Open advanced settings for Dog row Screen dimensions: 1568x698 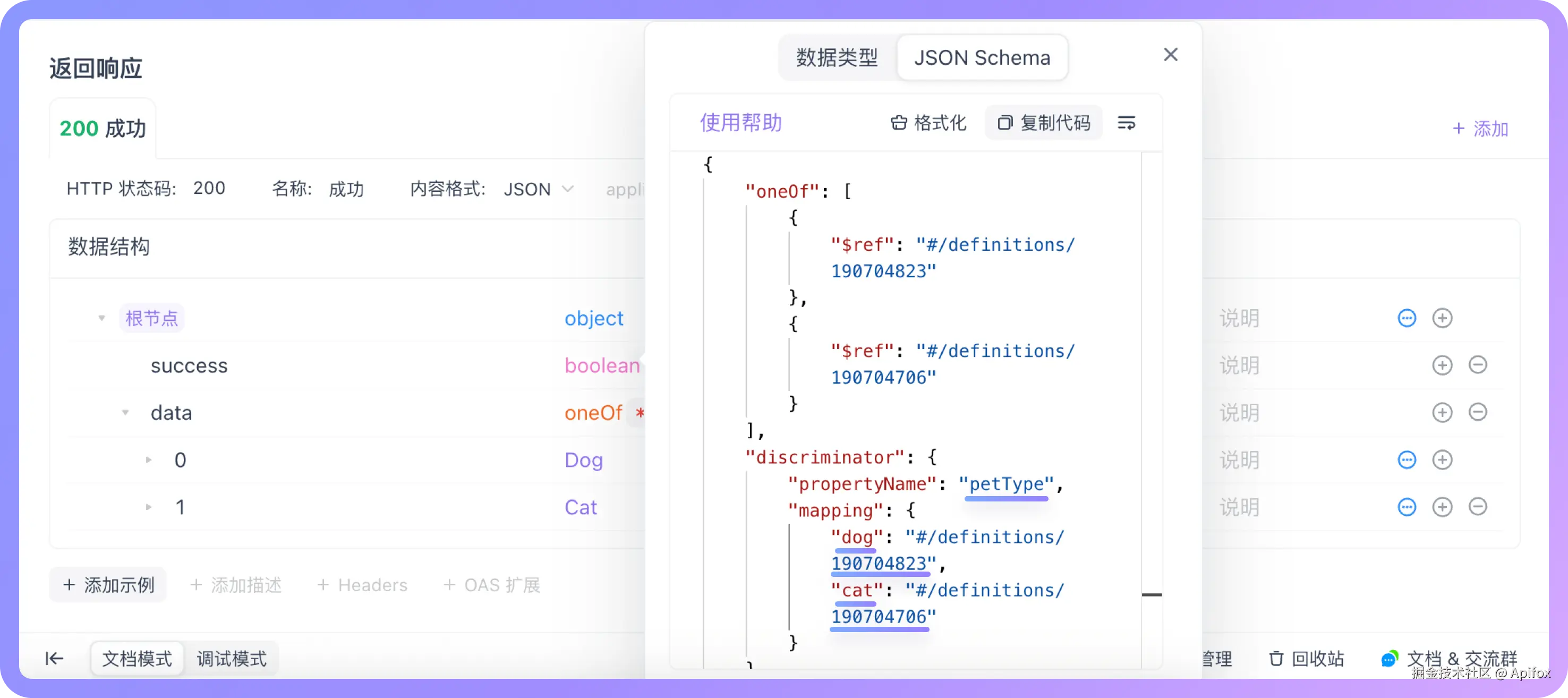point(1406,459)
